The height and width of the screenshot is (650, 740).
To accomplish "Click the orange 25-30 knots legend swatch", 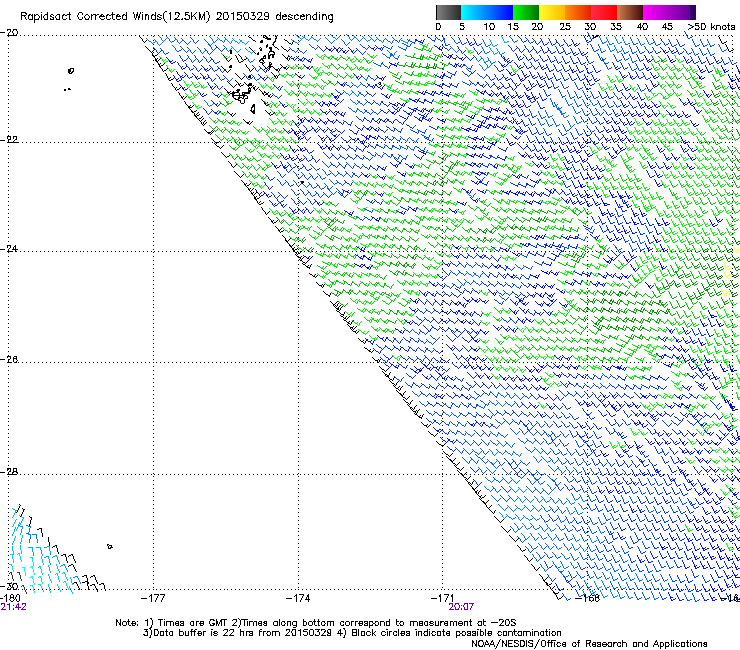I will (578, 12).
